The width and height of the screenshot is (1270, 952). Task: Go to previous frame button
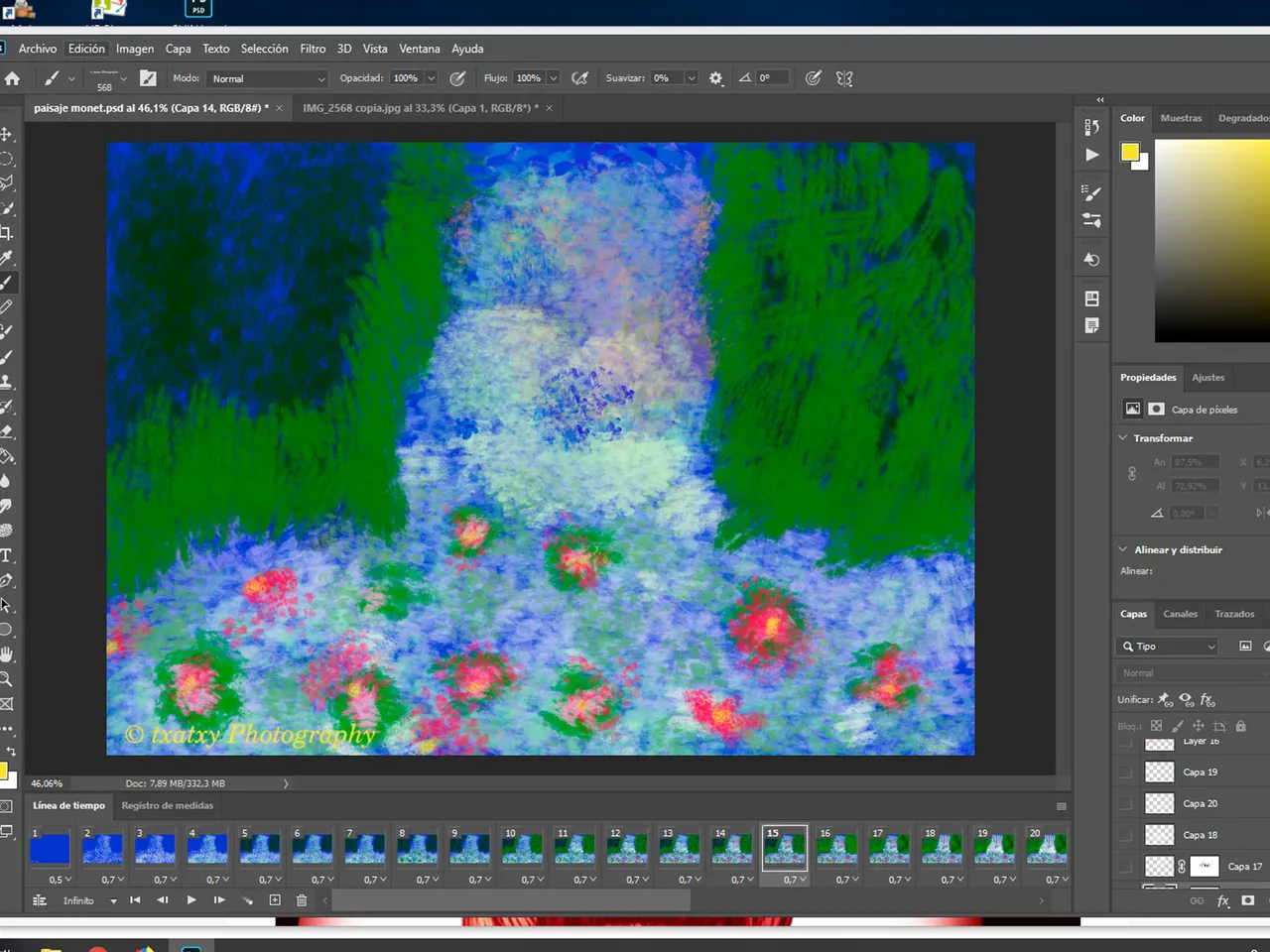pyautogui.click(x=163, y=900)
